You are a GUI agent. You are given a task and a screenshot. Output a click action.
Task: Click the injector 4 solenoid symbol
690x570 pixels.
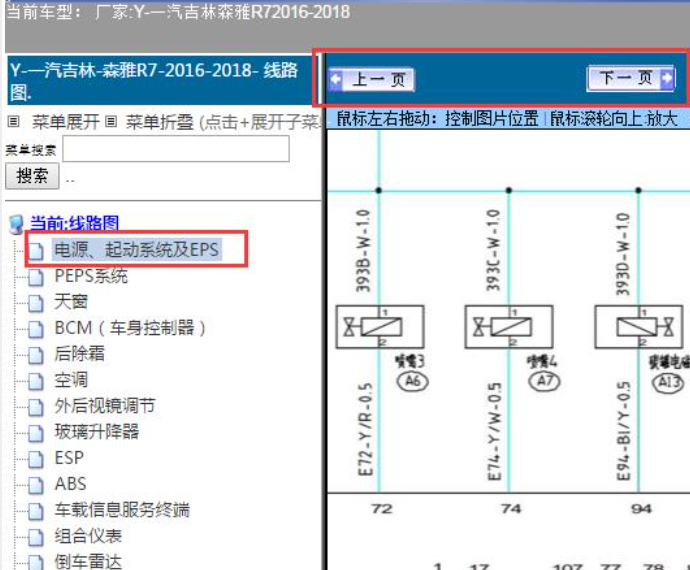click(510, 327)
